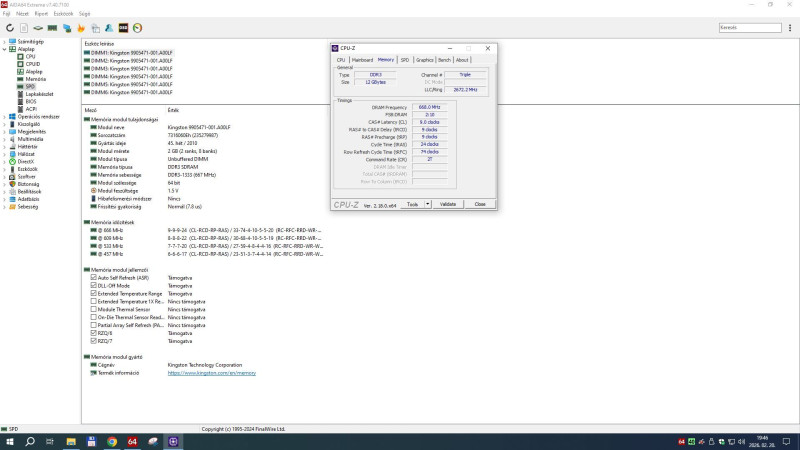Click the Mező column header
The height and width of the screenshot is (450, 800).
click(91, 110)
